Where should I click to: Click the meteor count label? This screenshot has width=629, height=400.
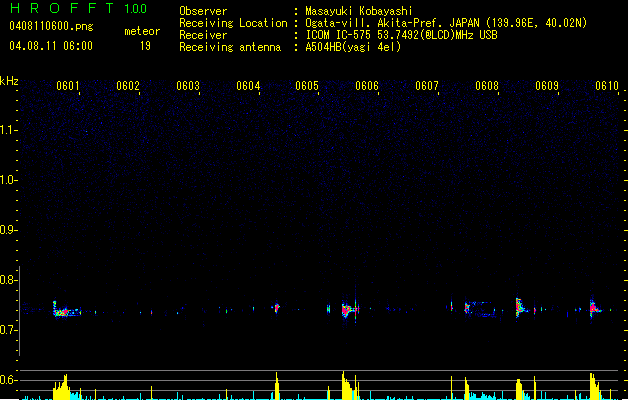coord(142,31)
